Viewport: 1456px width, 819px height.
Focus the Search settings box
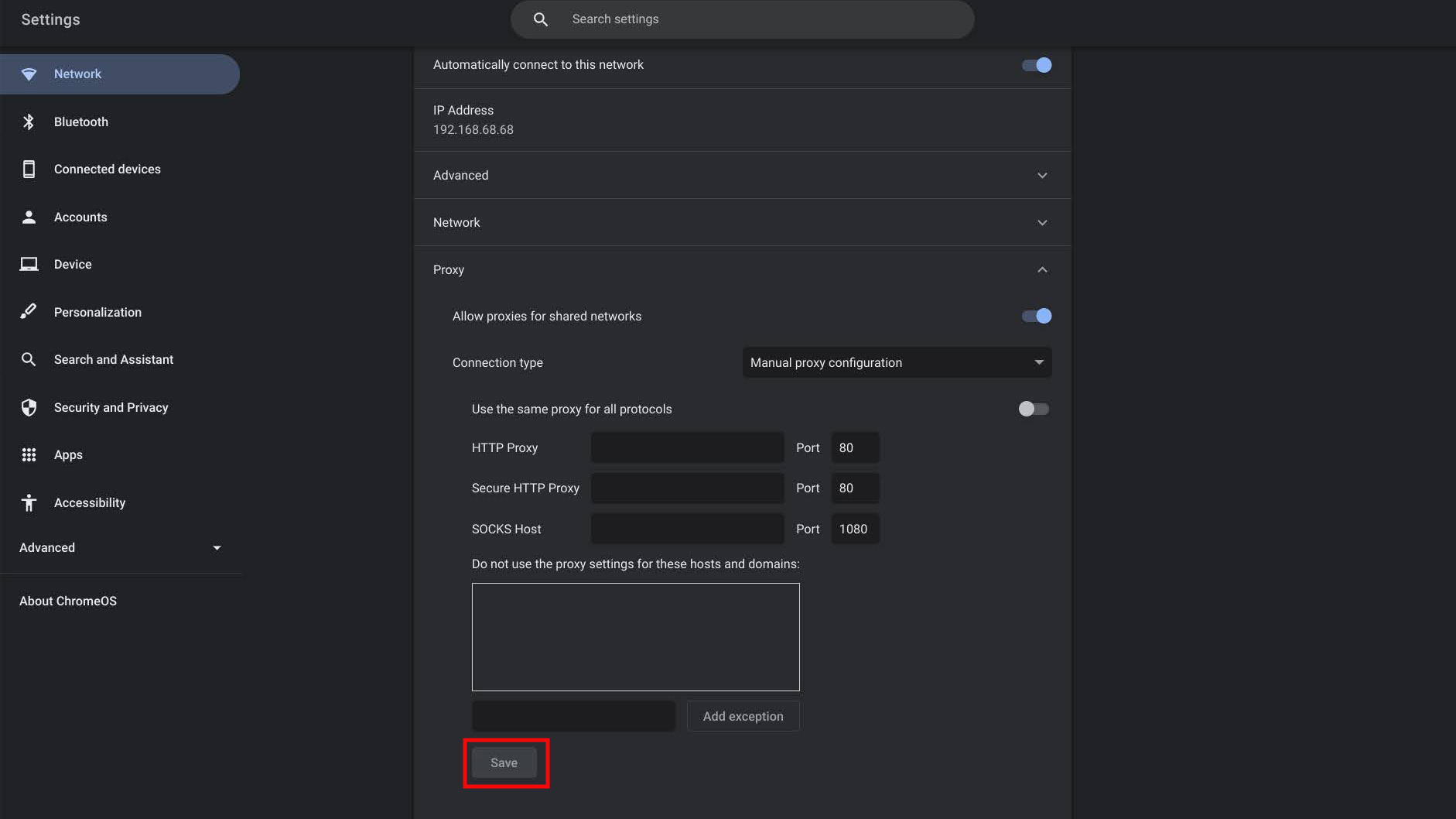(x=743, y=19)
